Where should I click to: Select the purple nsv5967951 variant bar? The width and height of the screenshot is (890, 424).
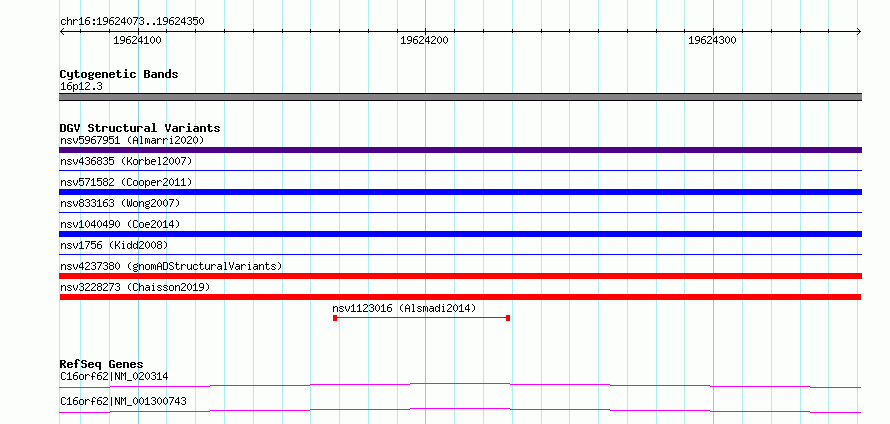click(460, 150)
